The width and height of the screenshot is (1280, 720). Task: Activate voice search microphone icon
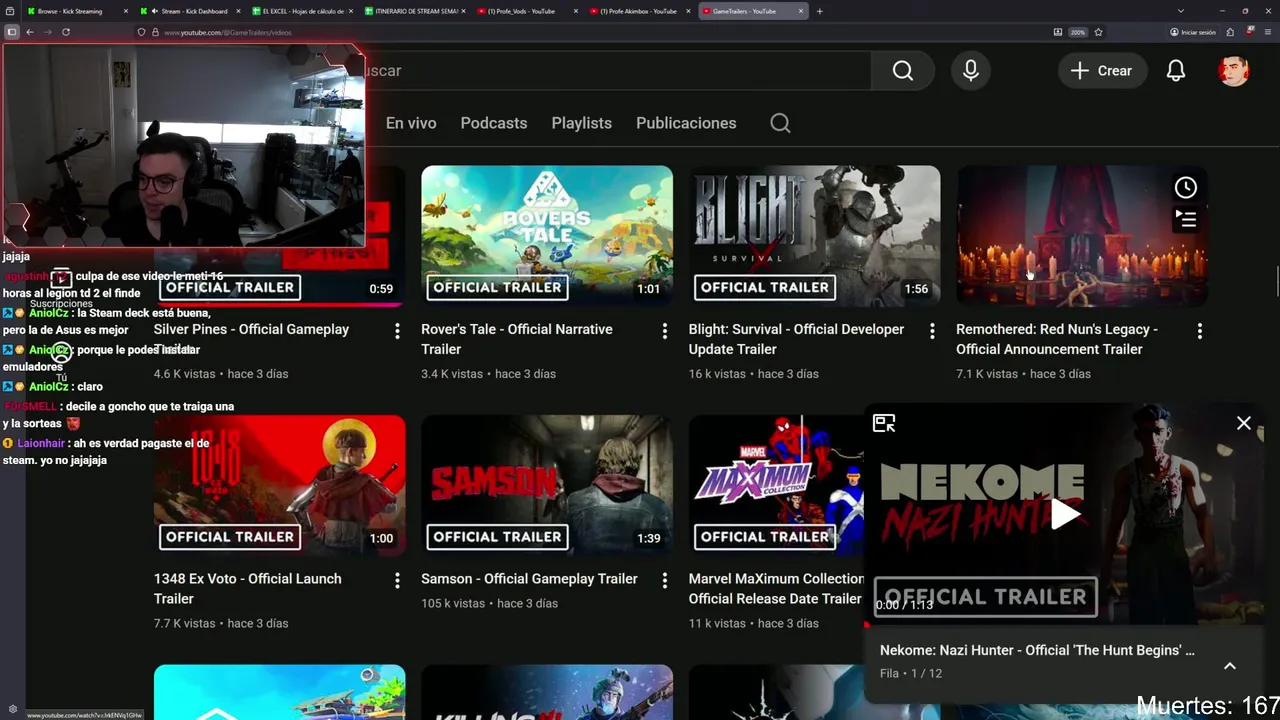pyautogui.click(x=970, y=71)
